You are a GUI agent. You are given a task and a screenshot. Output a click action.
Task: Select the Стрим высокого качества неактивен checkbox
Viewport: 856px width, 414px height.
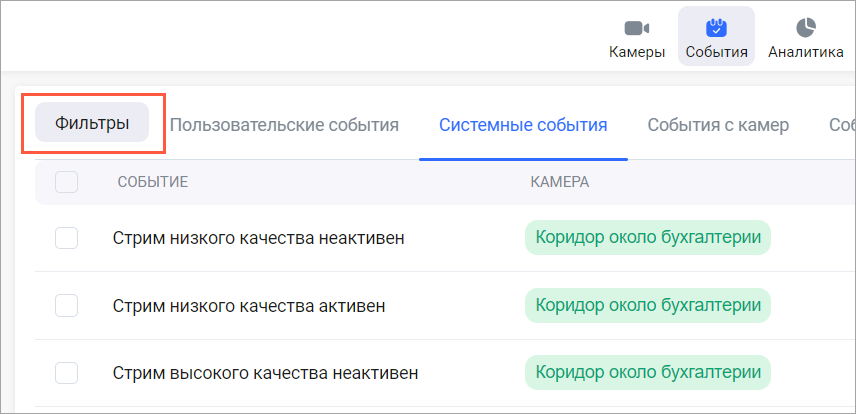pos(67,373)
